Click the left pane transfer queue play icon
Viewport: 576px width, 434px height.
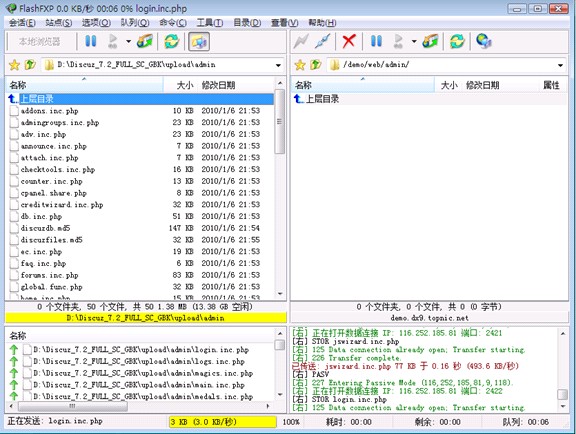113,41
